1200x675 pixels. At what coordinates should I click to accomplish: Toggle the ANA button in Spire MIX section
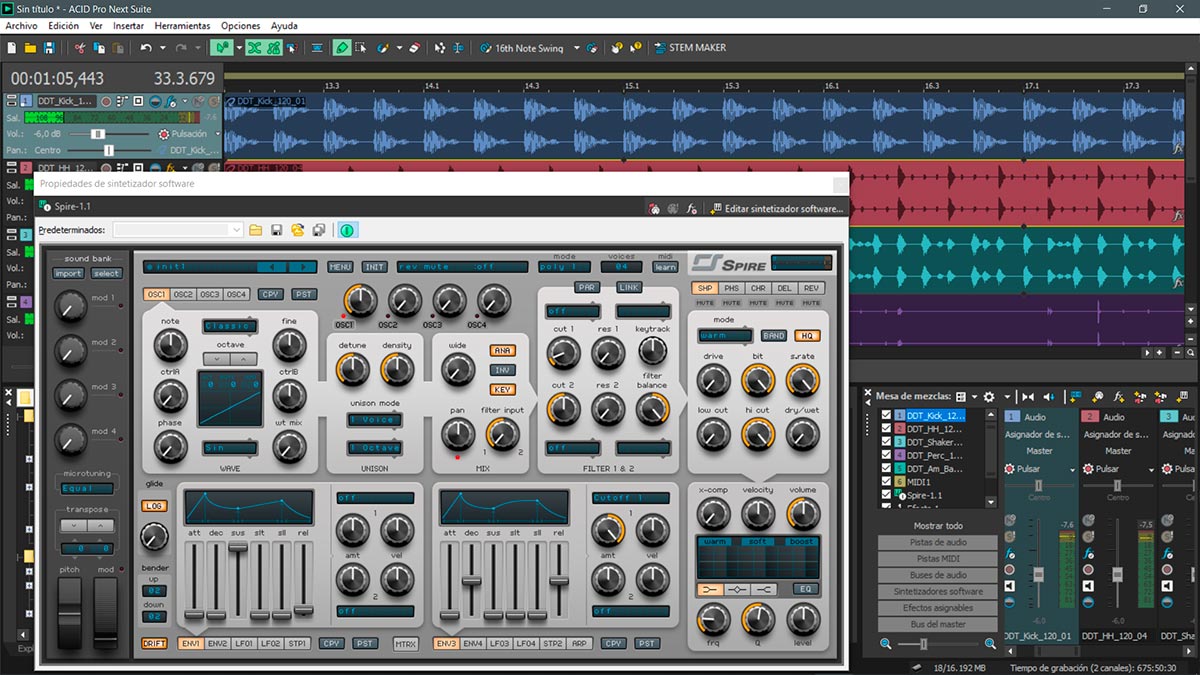[x=502, y=350]
